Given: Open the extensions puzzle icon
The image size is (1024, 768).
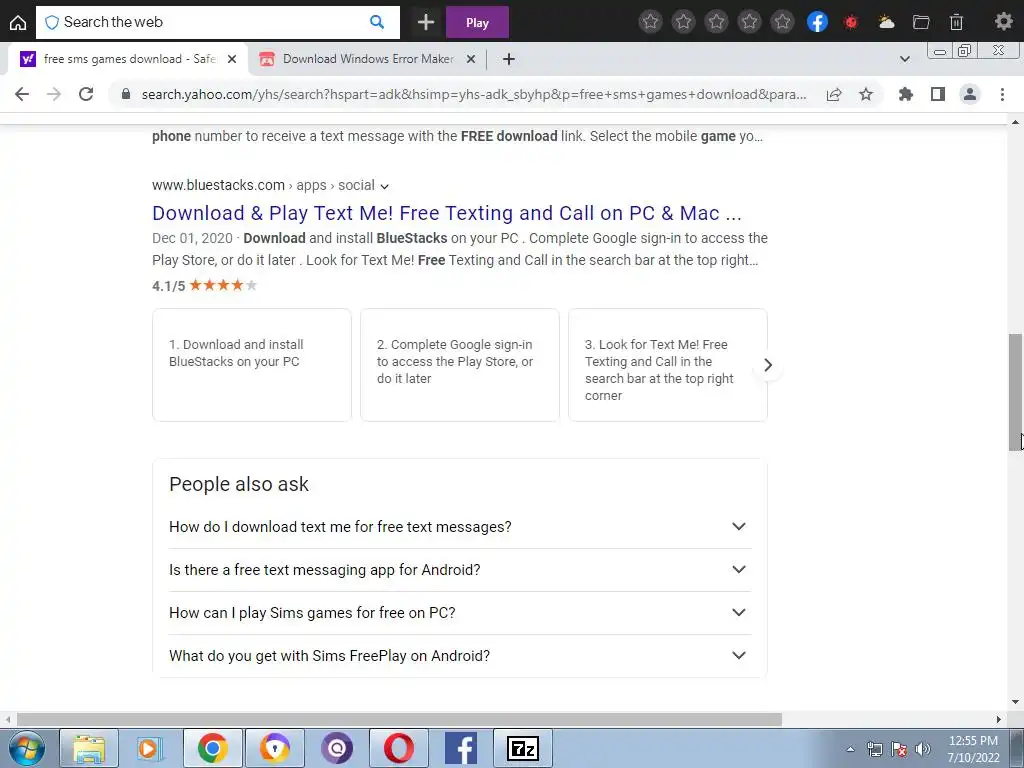Looking at the screenshot, I should pos(905,94).
